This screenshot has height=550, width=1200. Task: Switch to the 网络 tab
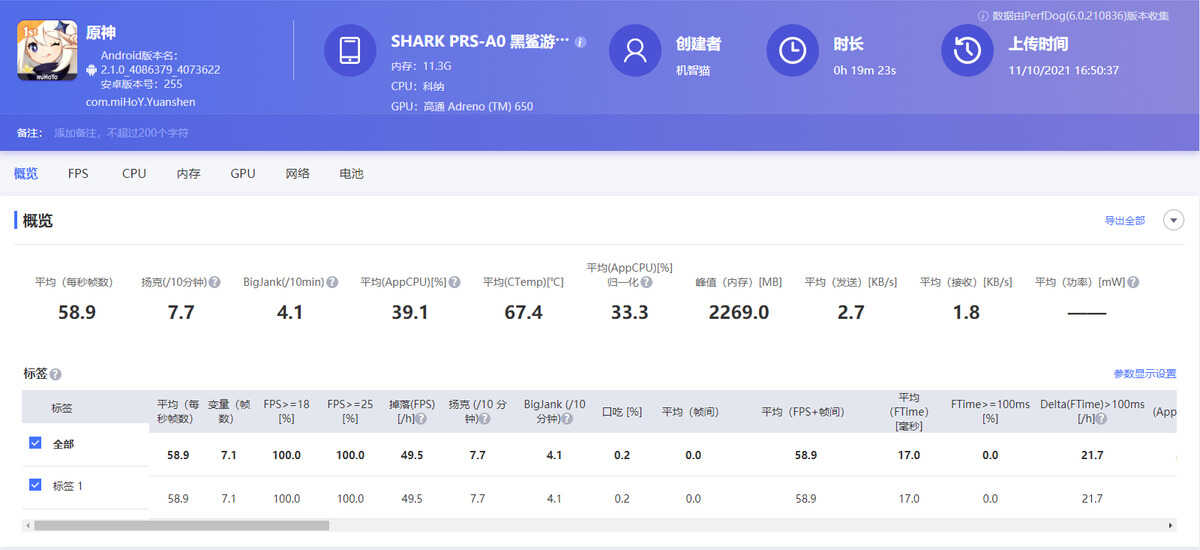click(x=297, y=173)
